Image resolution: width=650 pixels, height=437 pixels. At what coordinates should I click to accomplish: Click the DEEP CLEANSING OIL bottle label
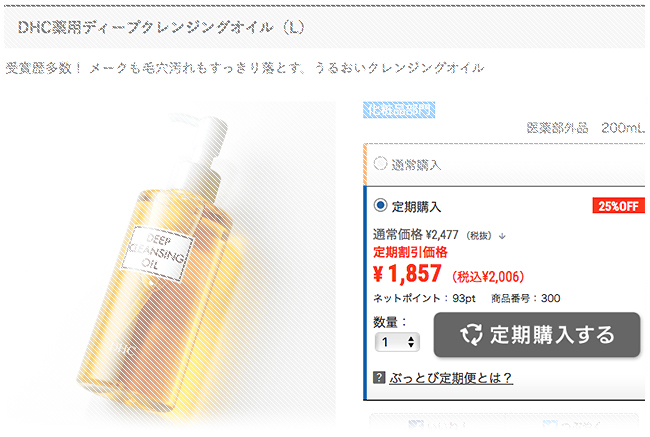(x=158, y=253)
